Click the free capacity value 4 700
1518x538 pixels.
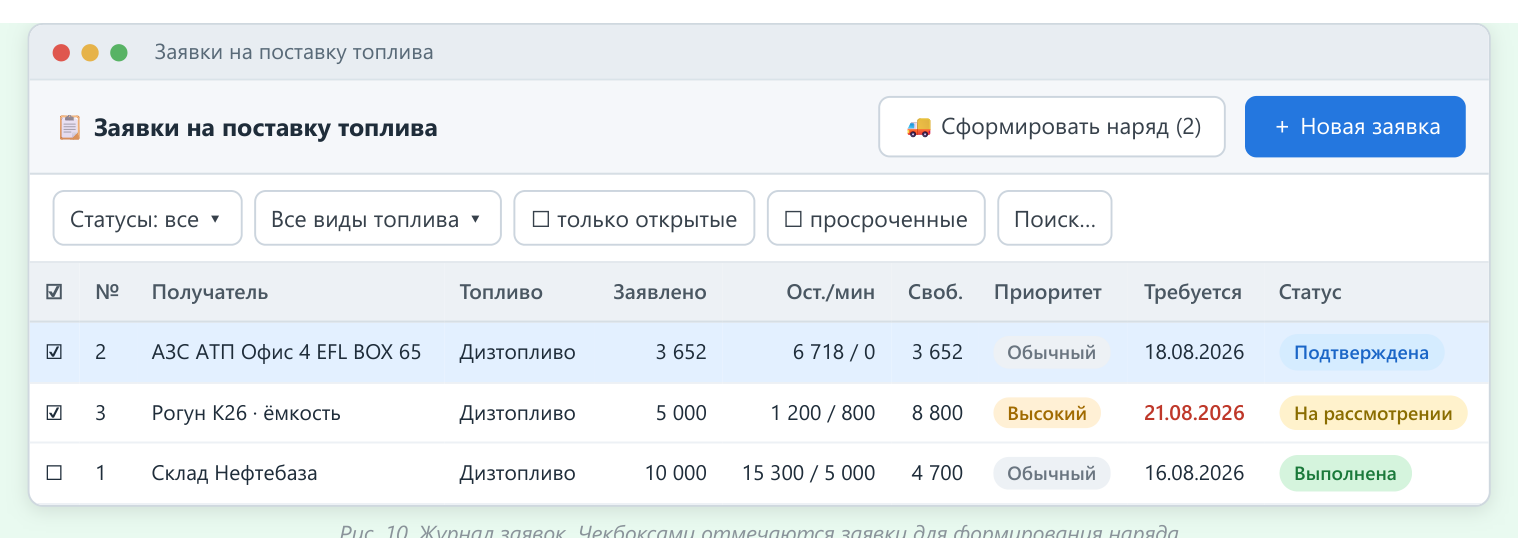tap(937, 473)
